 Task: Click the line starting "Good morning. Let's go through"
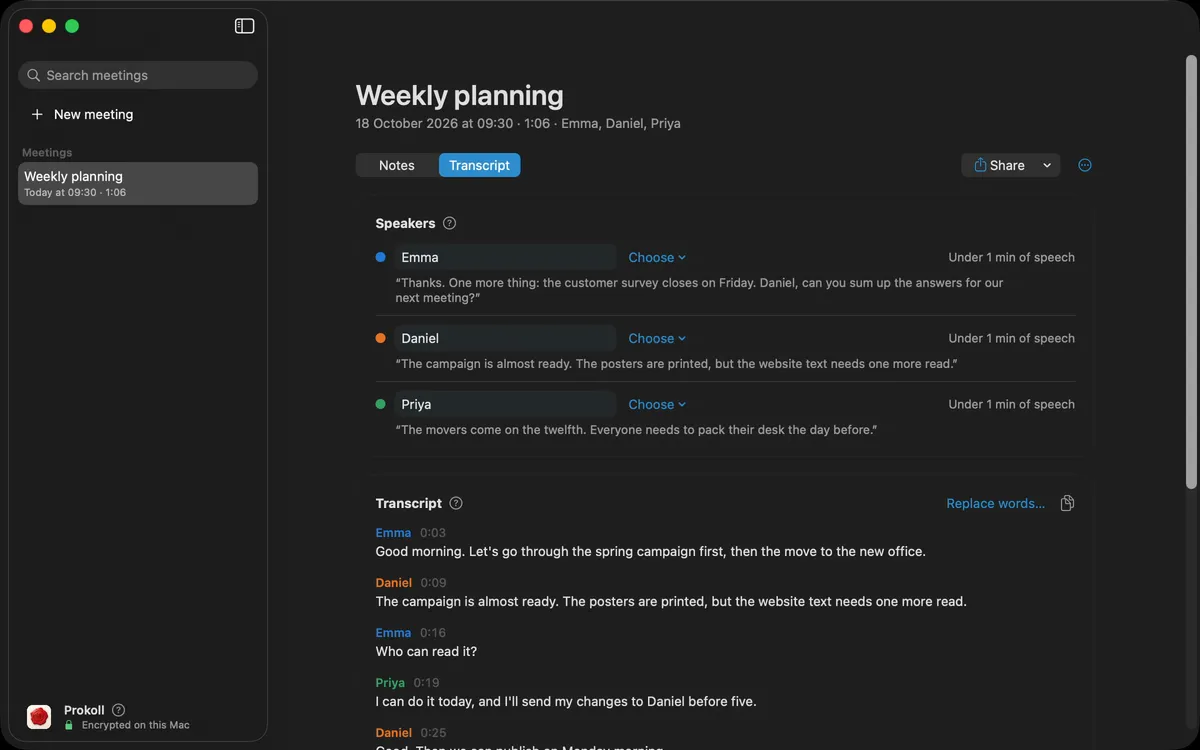coord(651,551)
